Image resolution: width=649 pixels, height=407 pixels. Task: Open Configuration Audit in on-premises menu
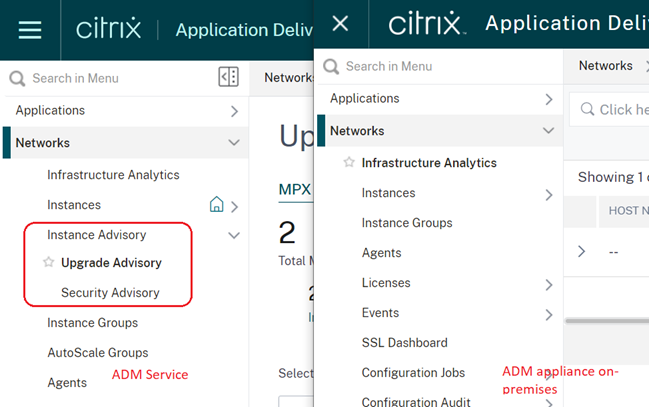click(x=416, y=402)
